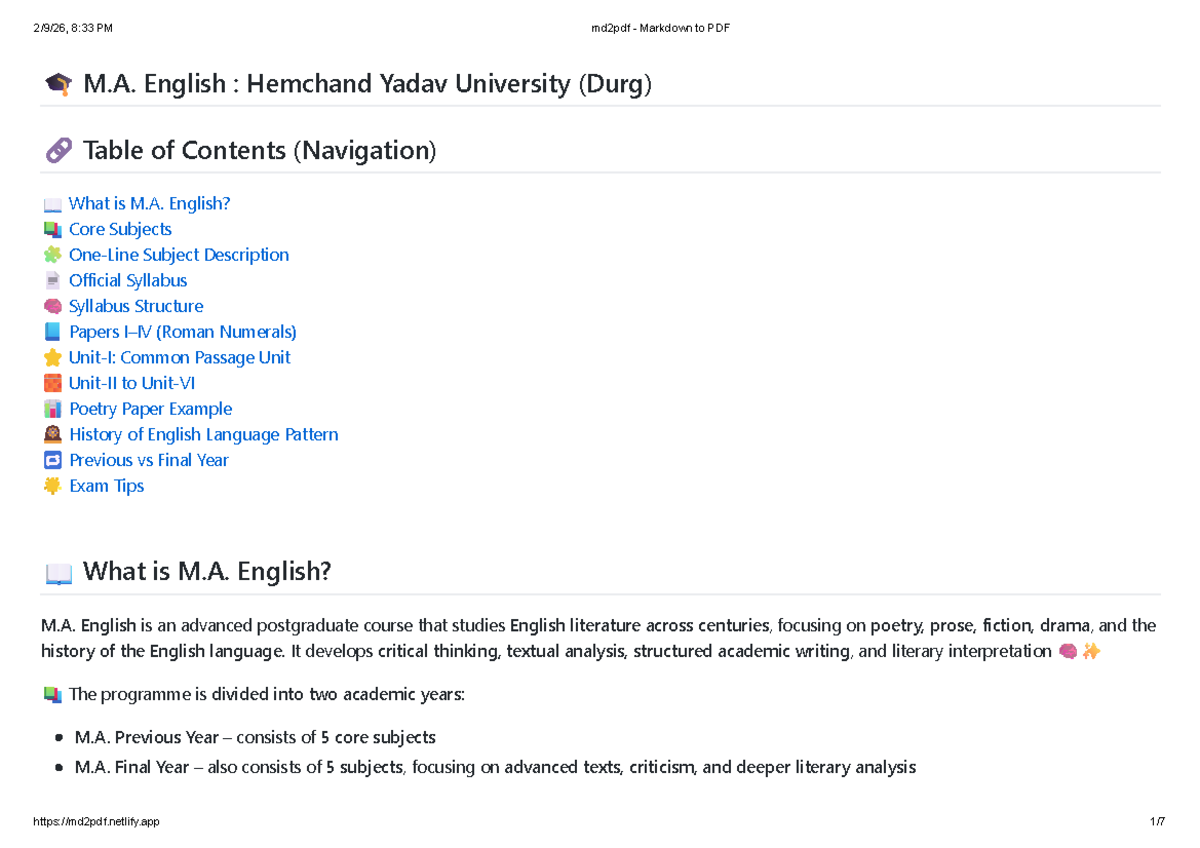
Task: Click the page number '1/7'
Action: tap(1158, 822)
